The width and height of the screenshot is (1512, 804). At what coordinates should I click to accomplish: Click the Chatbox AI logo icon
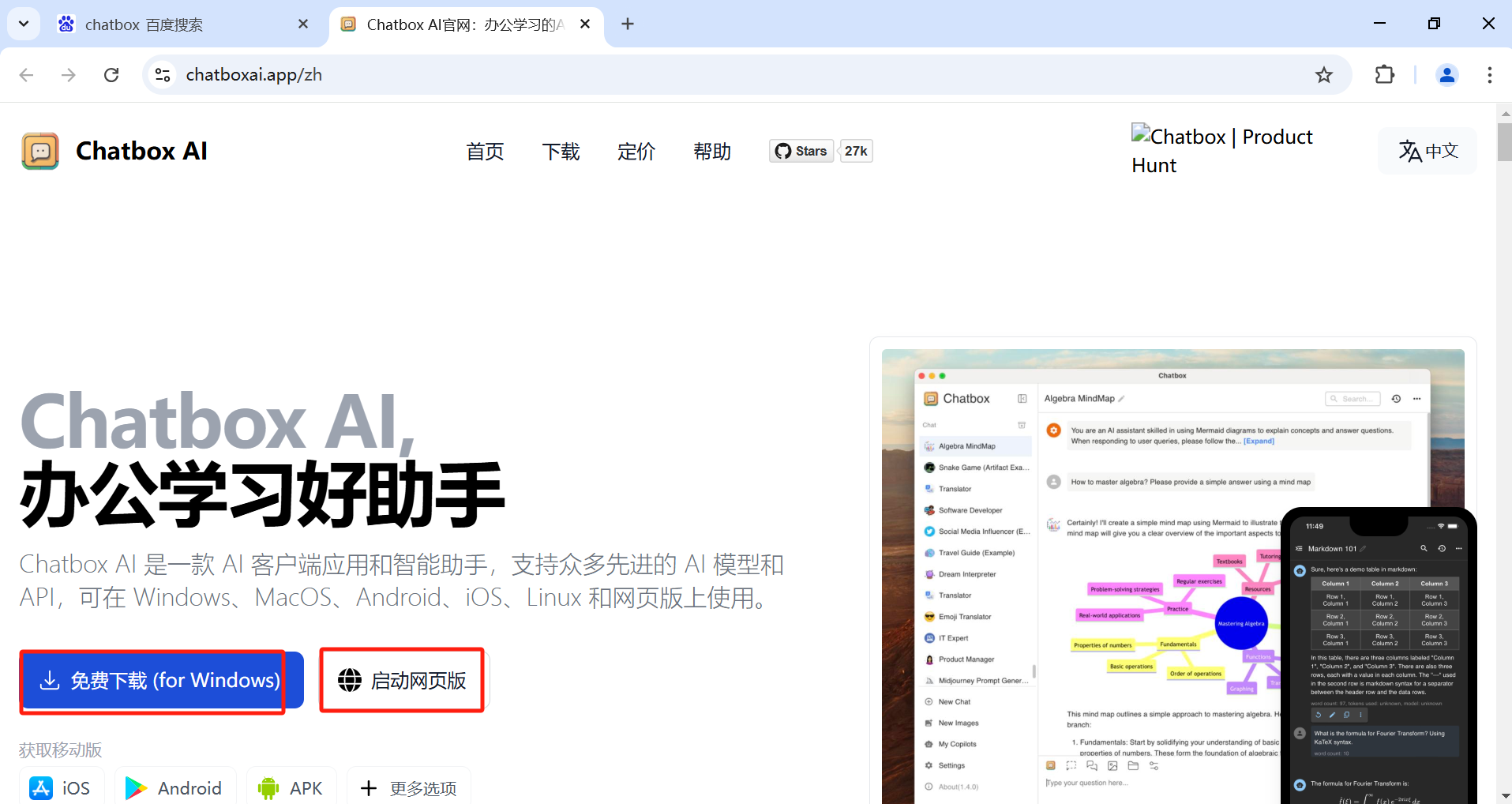[x=40, y=151]
